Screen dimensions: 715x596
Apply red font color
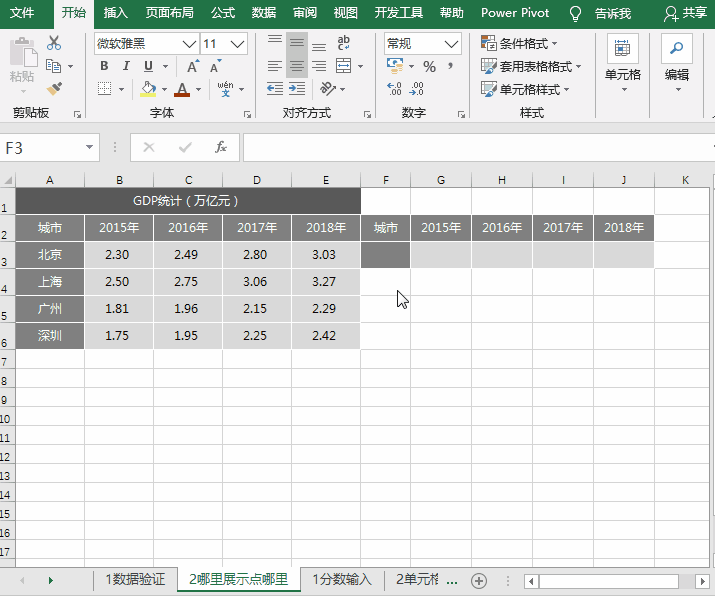(x=182, y=89)
